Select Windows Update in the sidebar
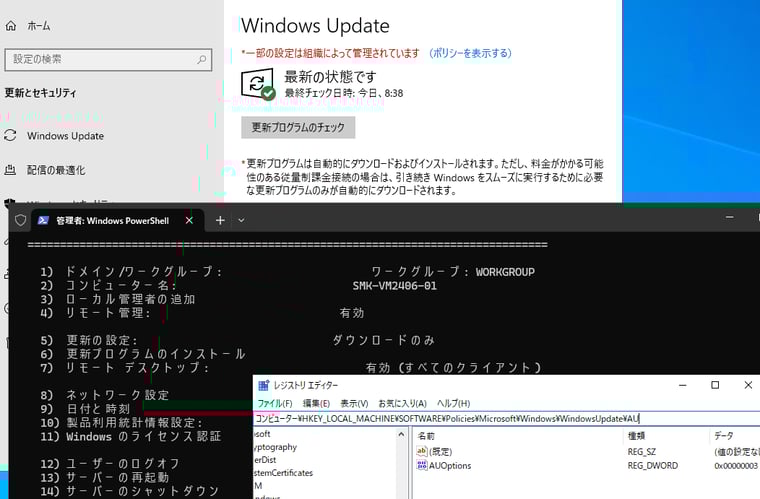Screen dimensions: 760x499 [x=65, y=136]
